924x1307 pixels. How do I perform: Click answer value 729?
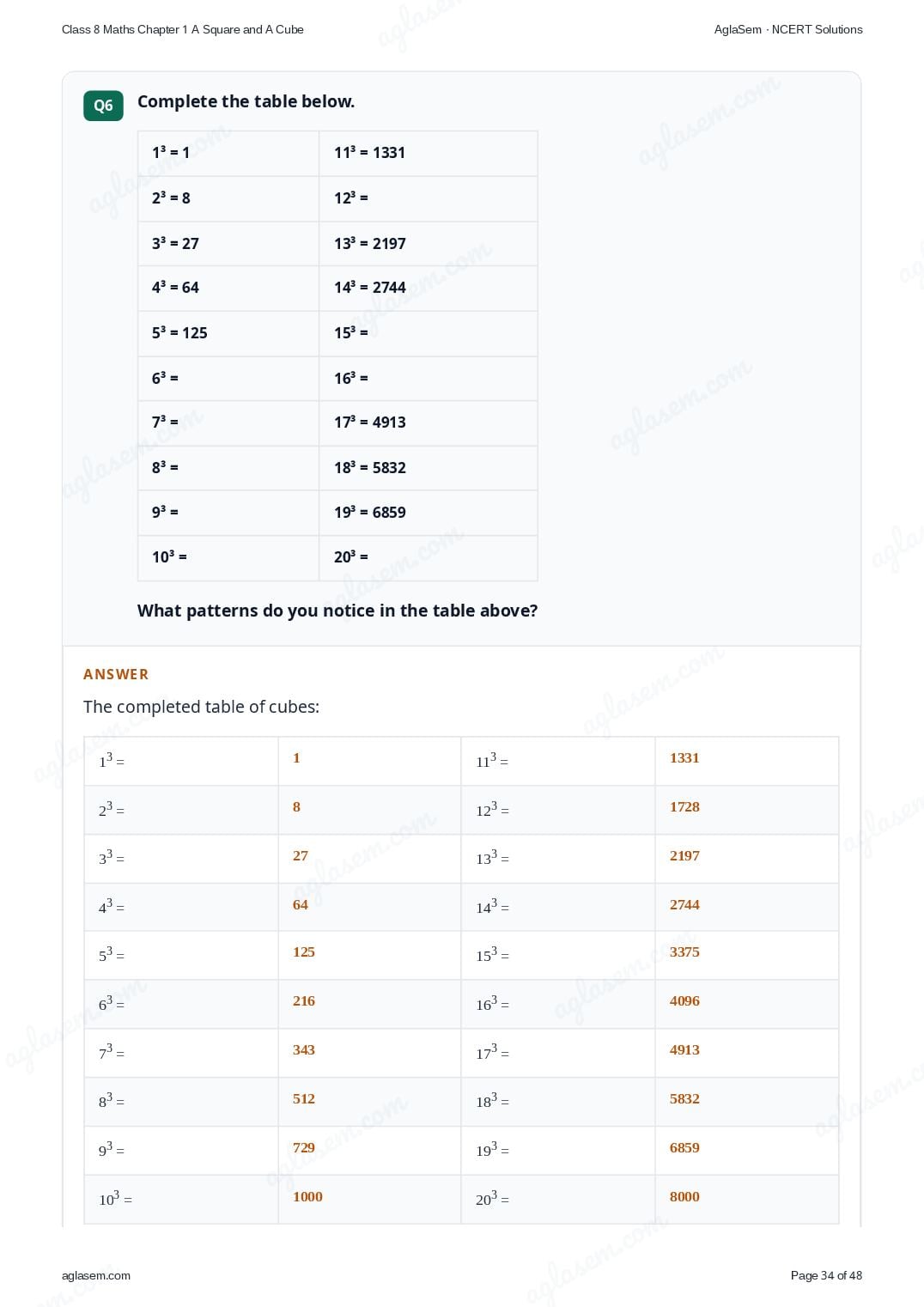point(304,1147)
